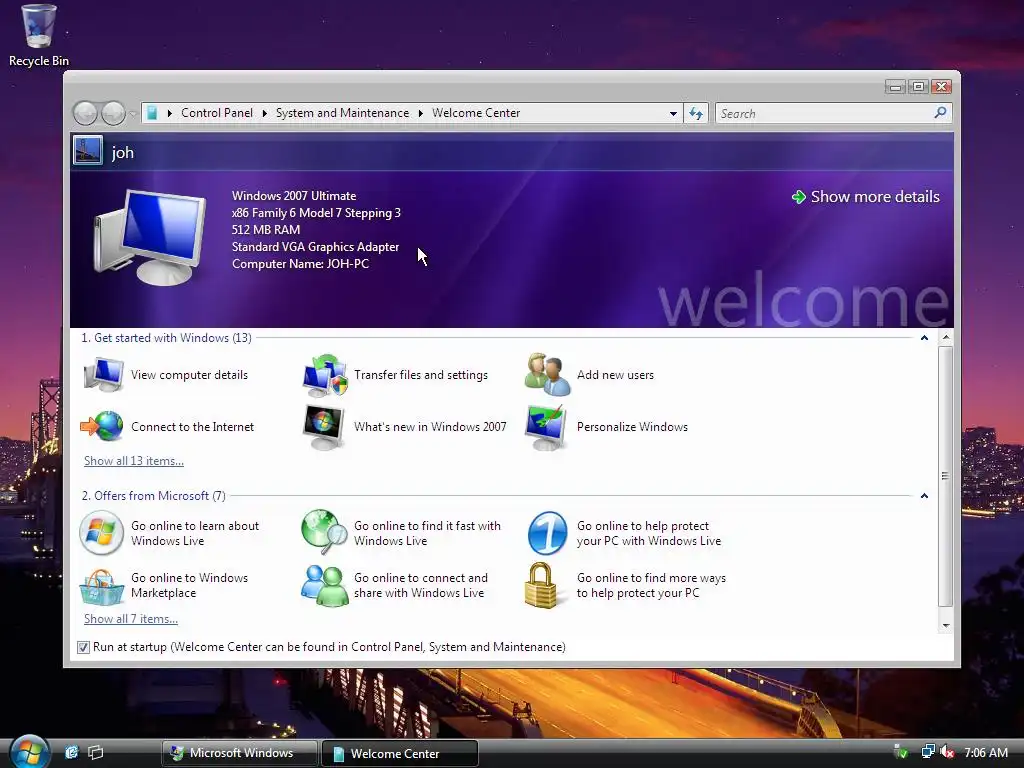
Task: Click the Refresh button beside the address bar
Action: pos(696,114)
